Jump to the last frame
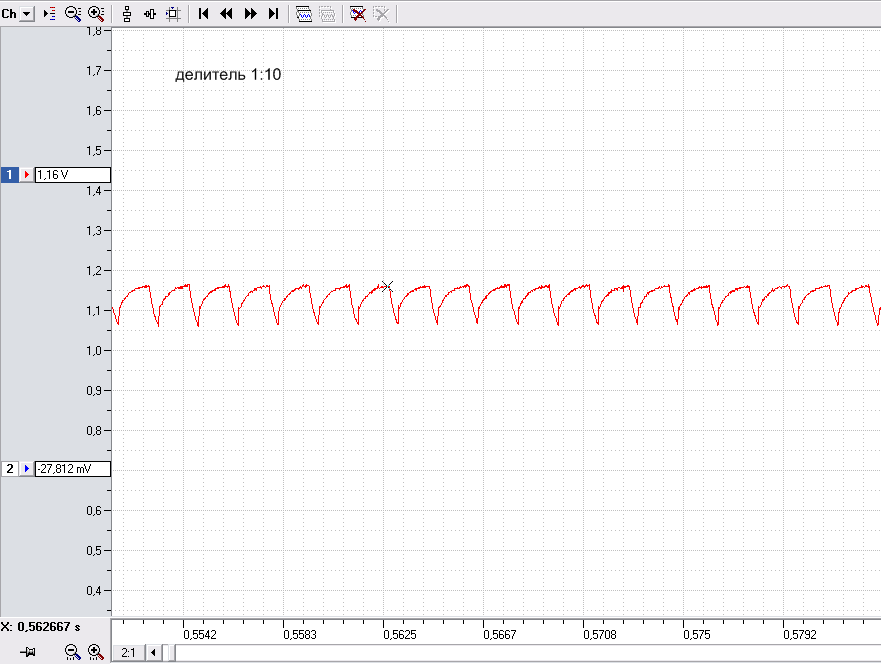Viewport: 881px width, 664px height. pos(274,13)
